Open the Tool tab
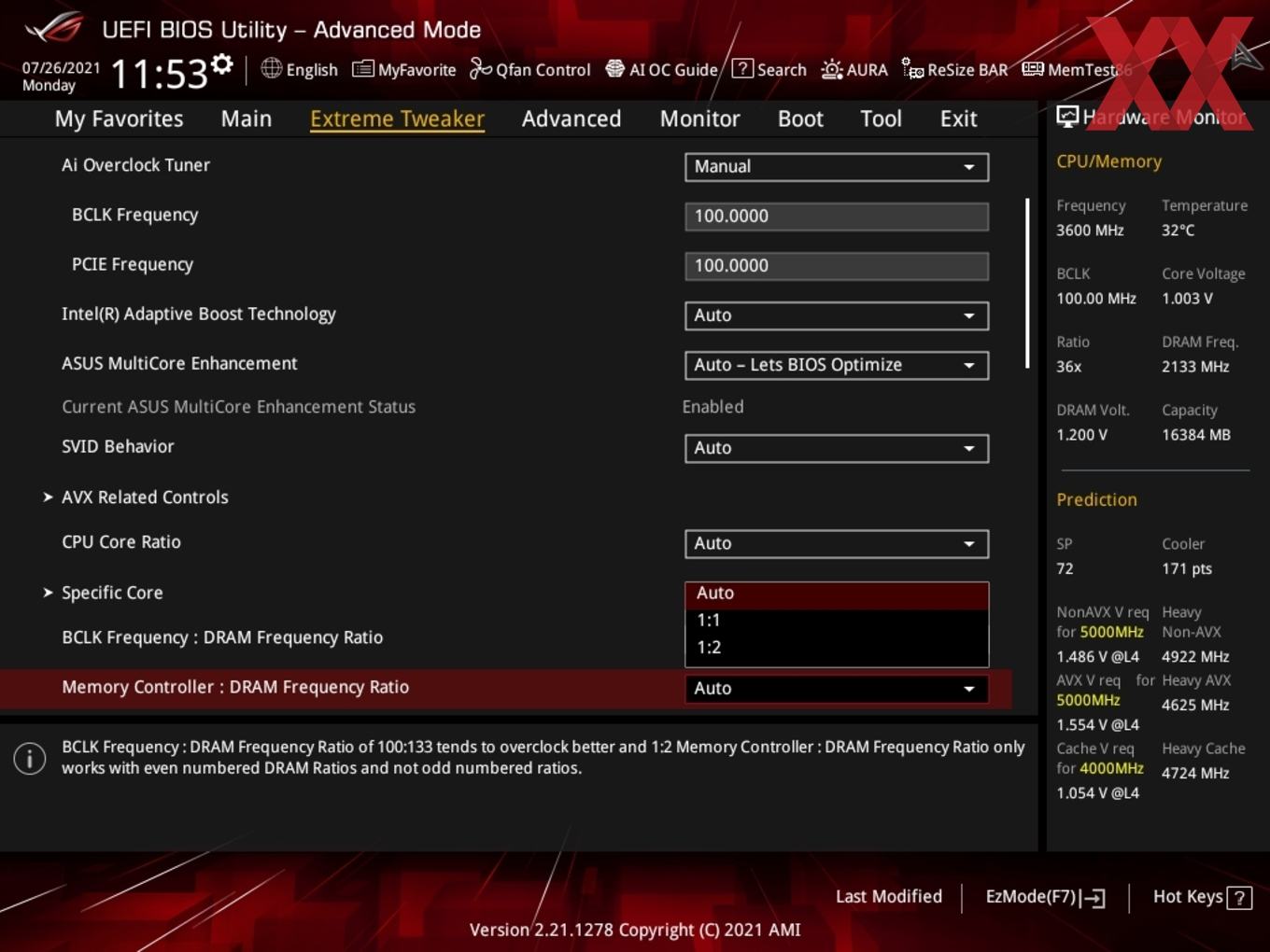 coord(881,119)
